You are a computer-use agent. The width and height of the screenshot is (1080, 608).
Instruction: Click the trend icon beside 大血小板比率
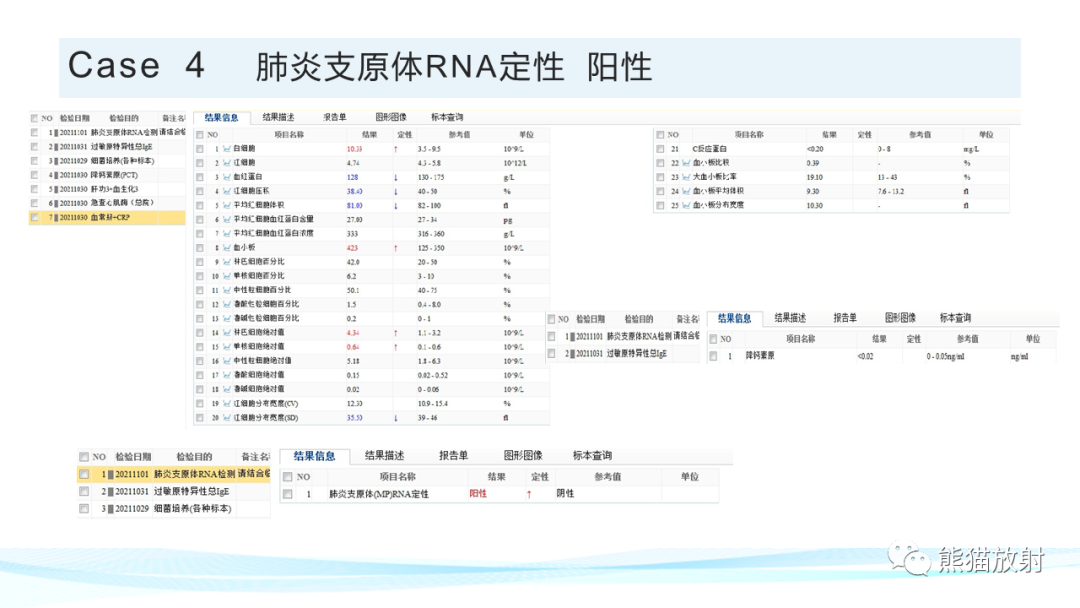tap(686, 177)
